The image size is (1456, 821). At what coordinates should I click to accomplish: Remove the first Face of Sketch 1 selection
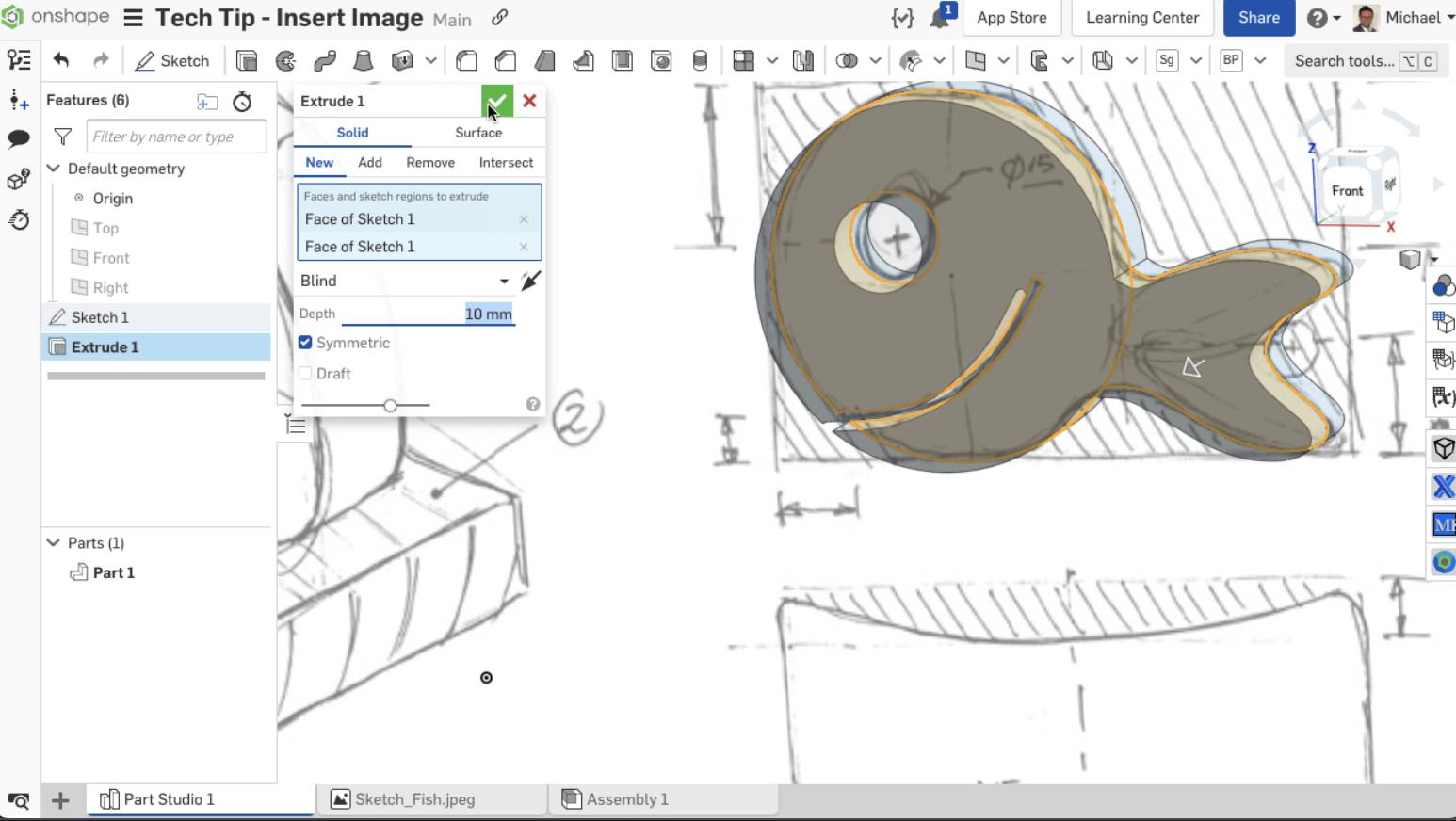(x=524, y=219)
